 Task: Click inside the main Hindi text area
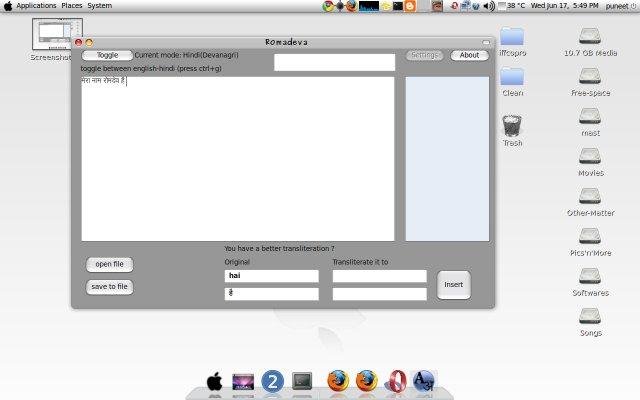tap(238, 159)
